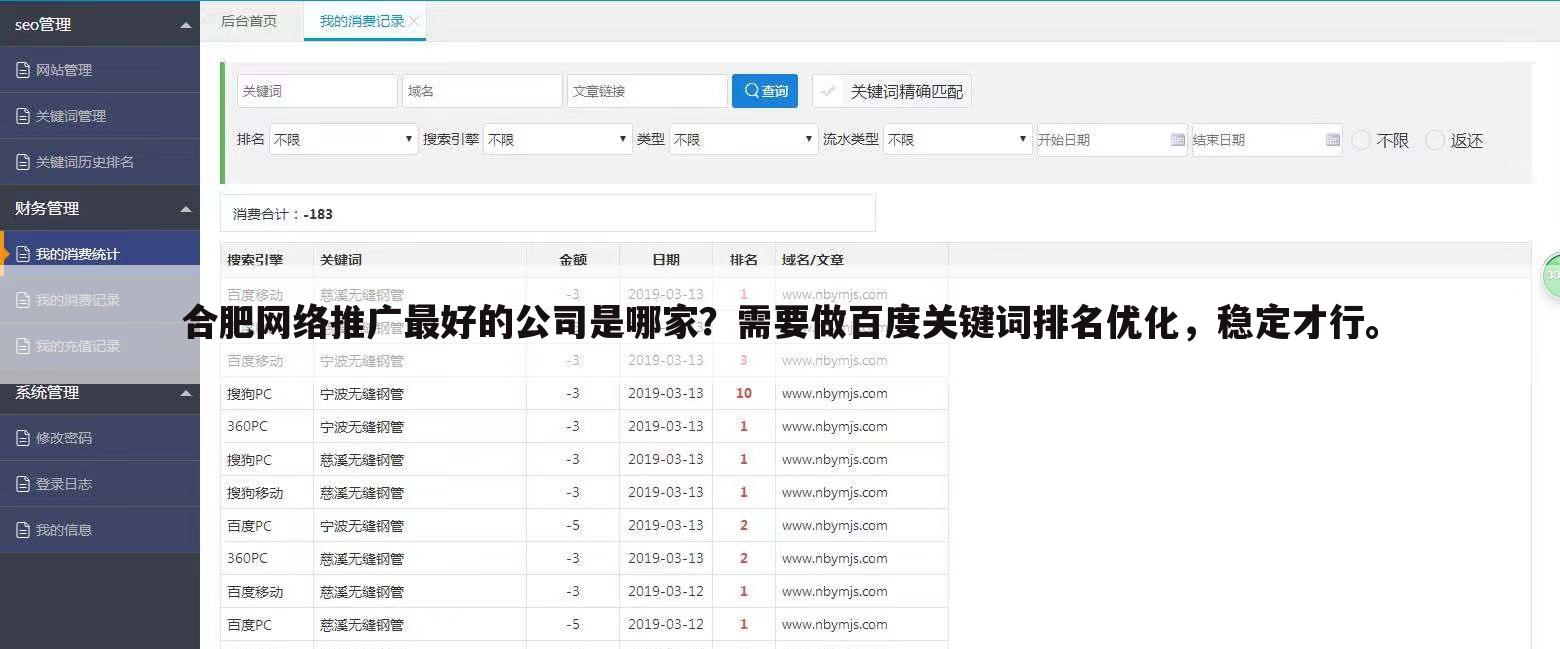Screen dimensions: 1560x649
Task: Open 修改密码 in the sidebar
Action: pos(100,438)
